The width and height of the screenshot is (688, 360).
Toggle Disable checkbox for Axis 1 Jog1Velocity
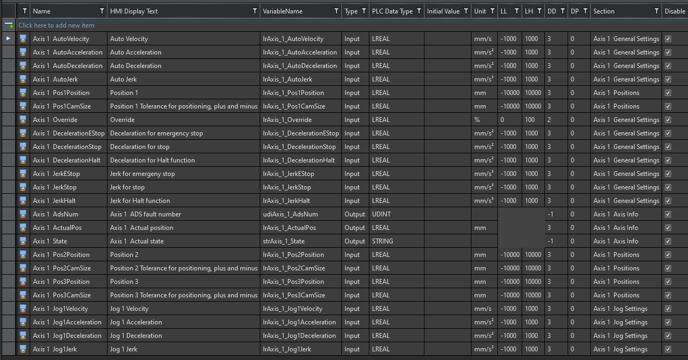click(668, 309)
